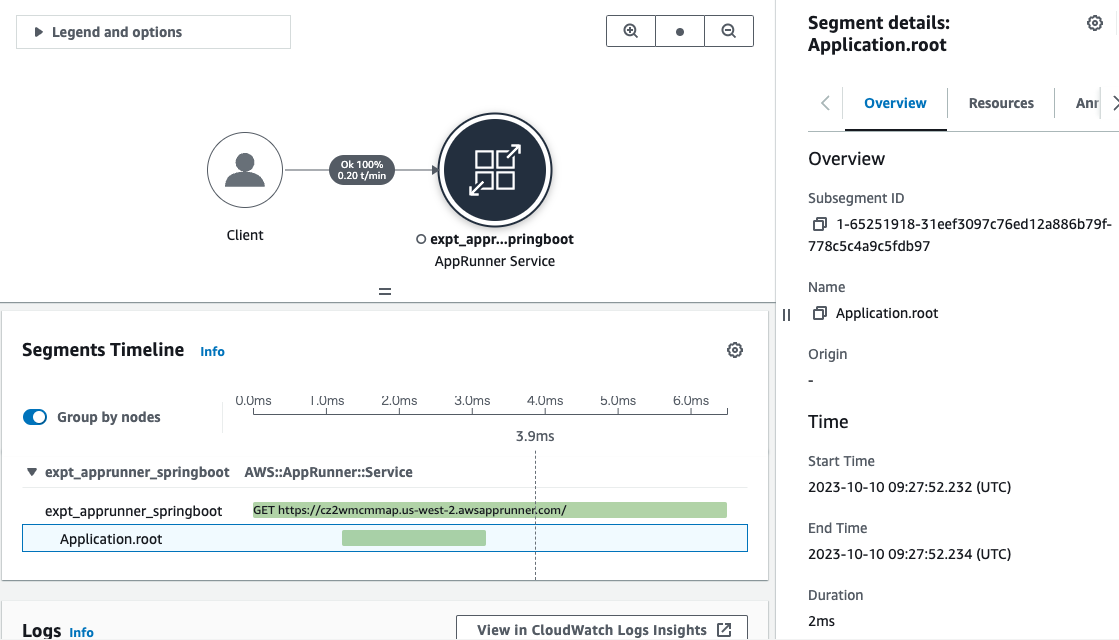The image size is (1119, 640).
Task: Switch to the Overview tab
Action: click(895, 103)
